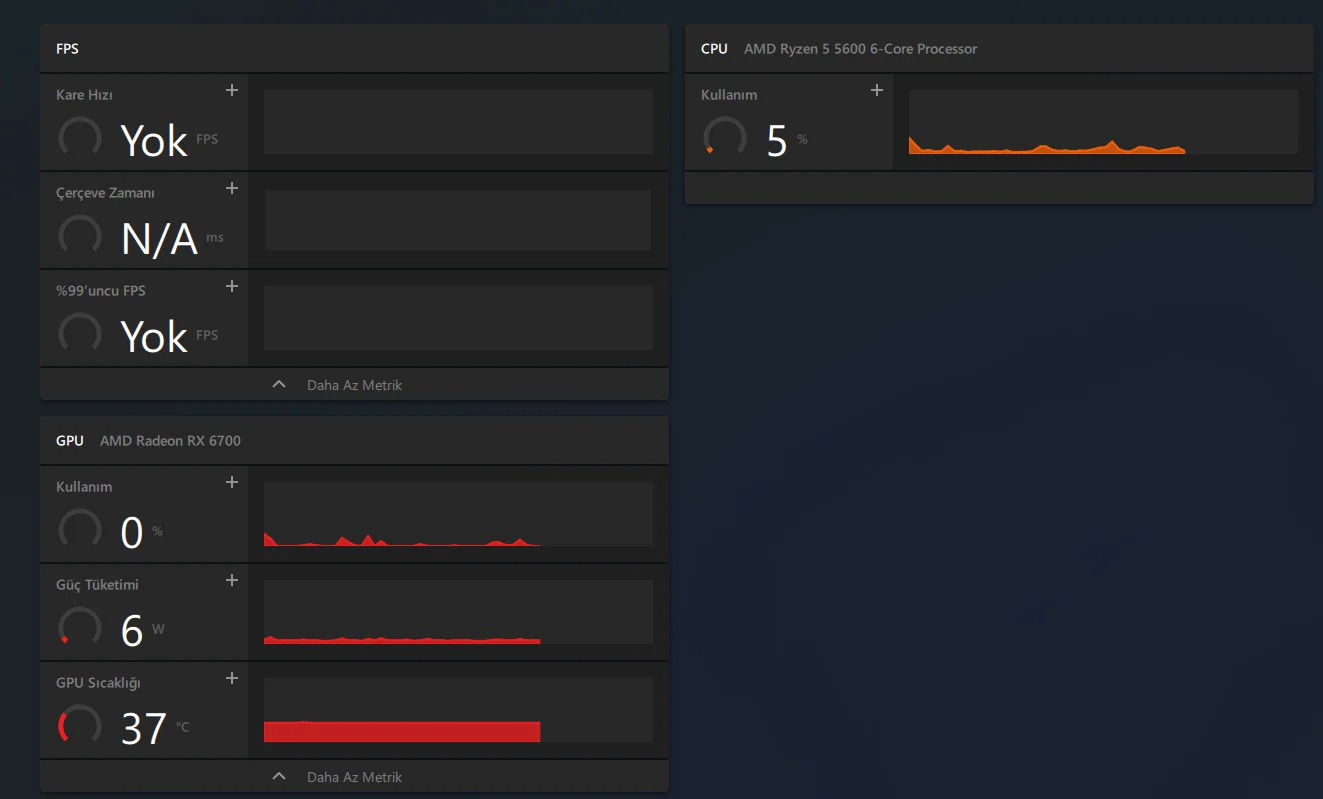The width and height of the screenshot is (1323, 799).
Task: Select the GPU Kullanım gauge dial
Action: tap(80, 530)
